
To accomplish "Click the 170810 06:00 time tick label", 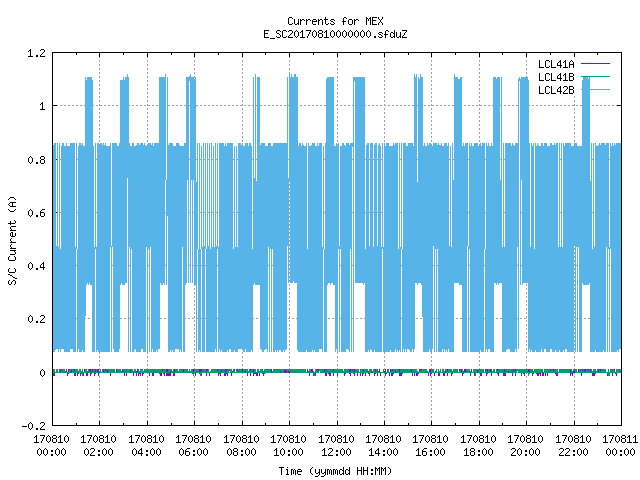I will [x=193, y=446].
